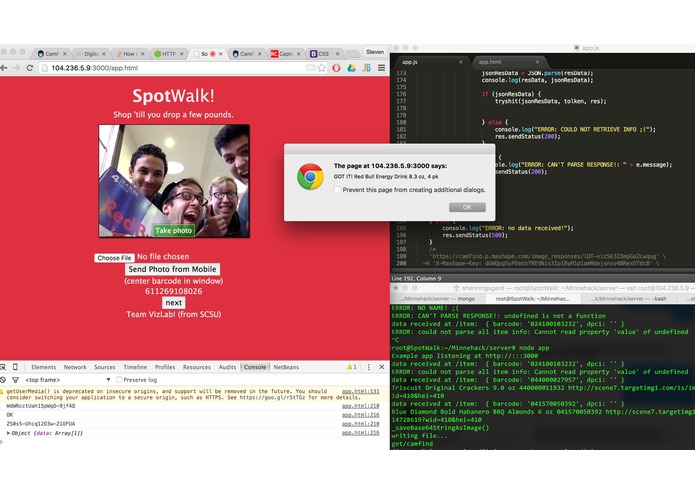695x494 pixels.
Task: Click the console filter funnel icon
Action: pos(16,380)
